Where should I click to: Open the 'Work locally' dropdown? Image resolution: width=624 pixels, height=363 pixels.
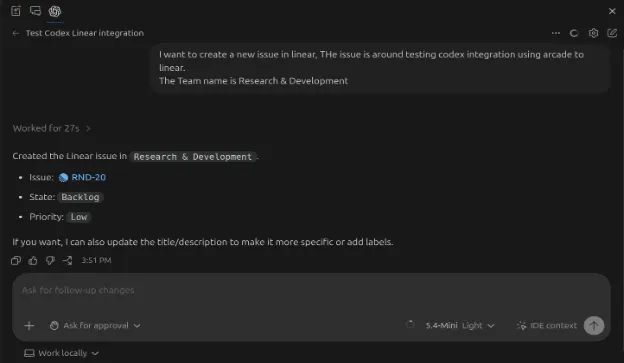point(62,353)
